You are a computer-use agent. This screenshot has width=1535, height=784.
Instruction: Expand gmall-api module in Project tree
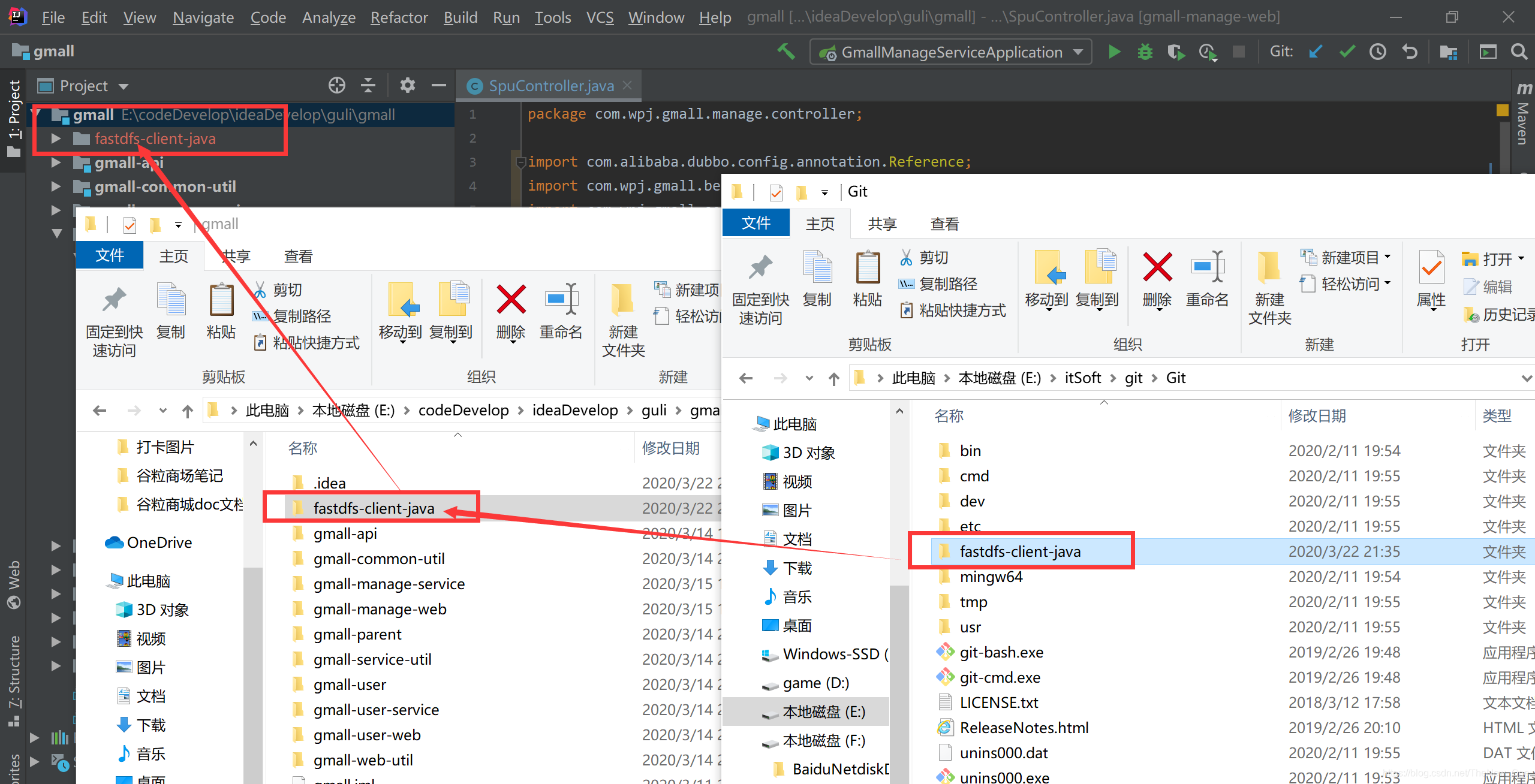56,163
